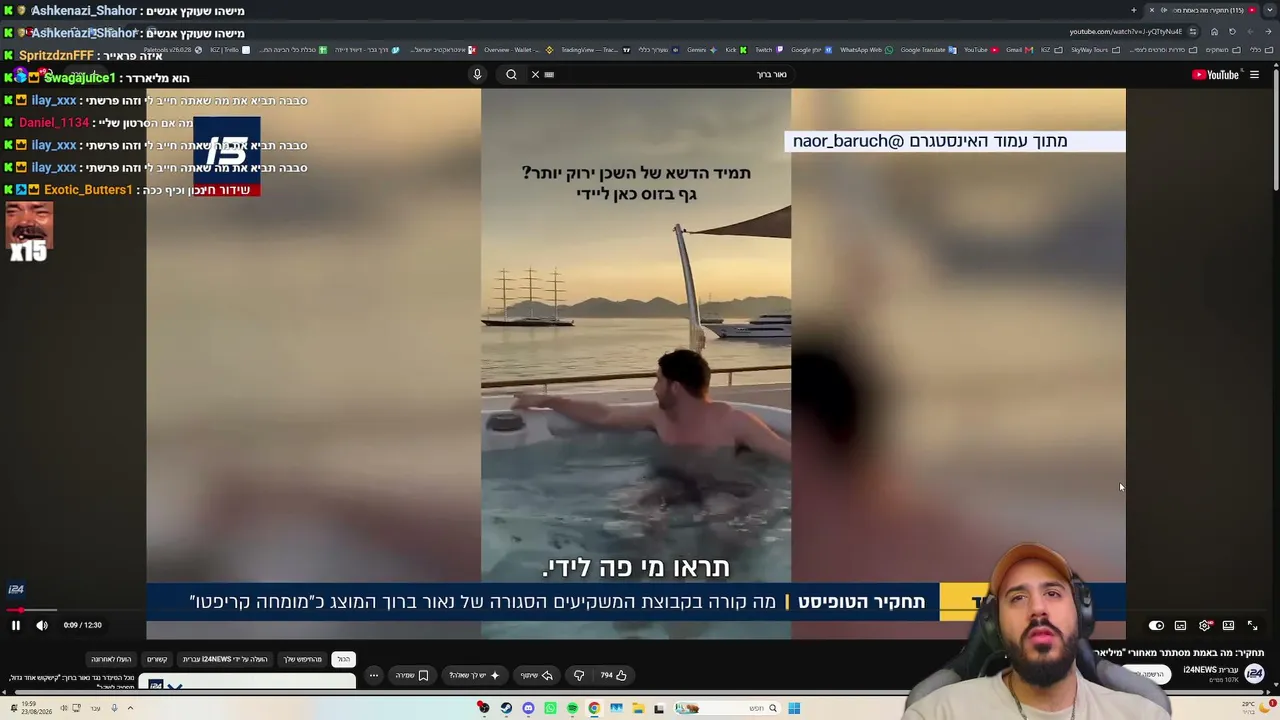
Task: Open the Google Translate bookmark
Action: (927, 50)
